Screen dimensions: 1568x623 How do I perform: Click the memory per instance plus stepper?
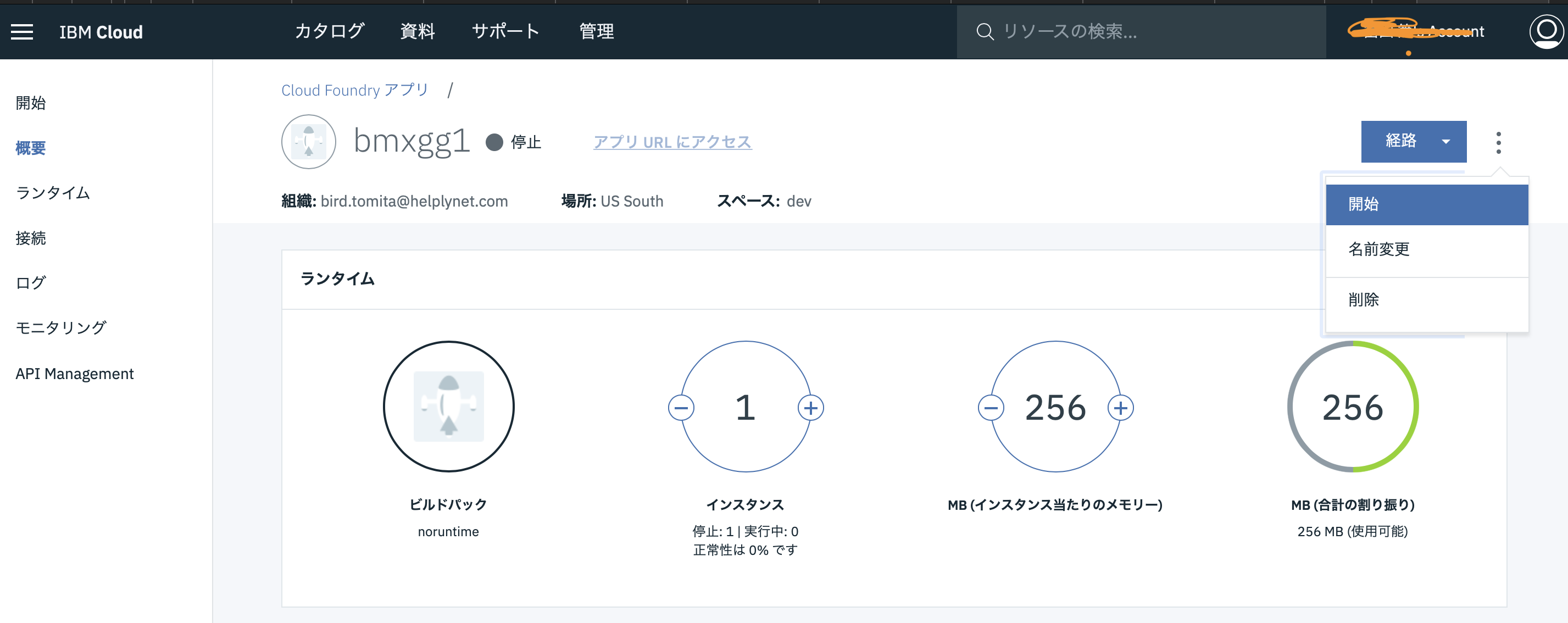pos(1122,408)
